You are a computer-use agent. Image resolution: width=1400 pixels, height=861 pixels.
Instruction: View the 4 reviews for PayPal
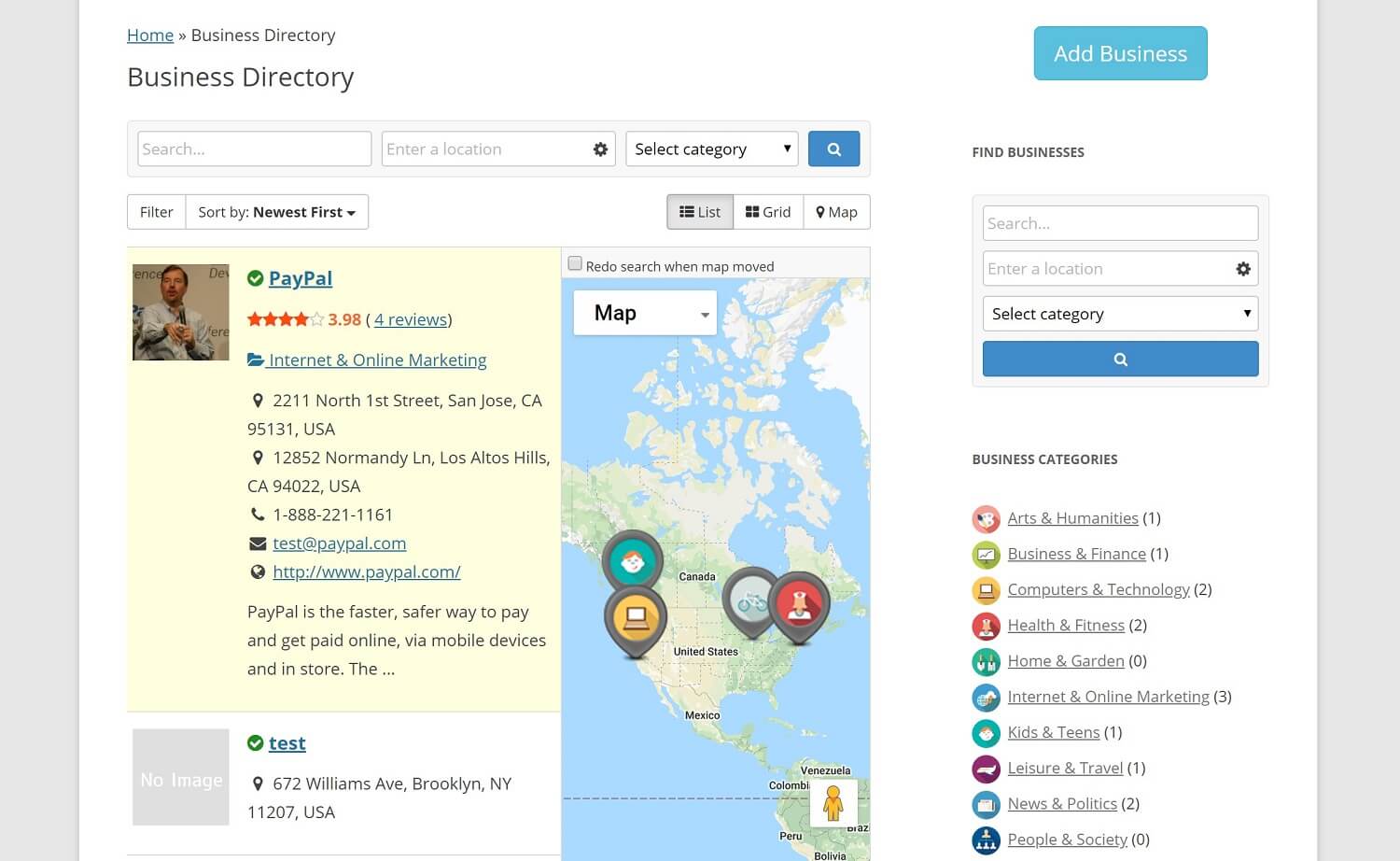point(410,319)
